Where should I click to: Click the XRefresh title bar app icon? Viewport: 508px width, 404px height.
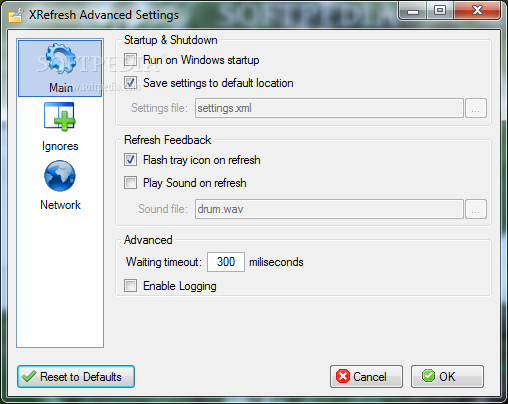click(16, 15)
